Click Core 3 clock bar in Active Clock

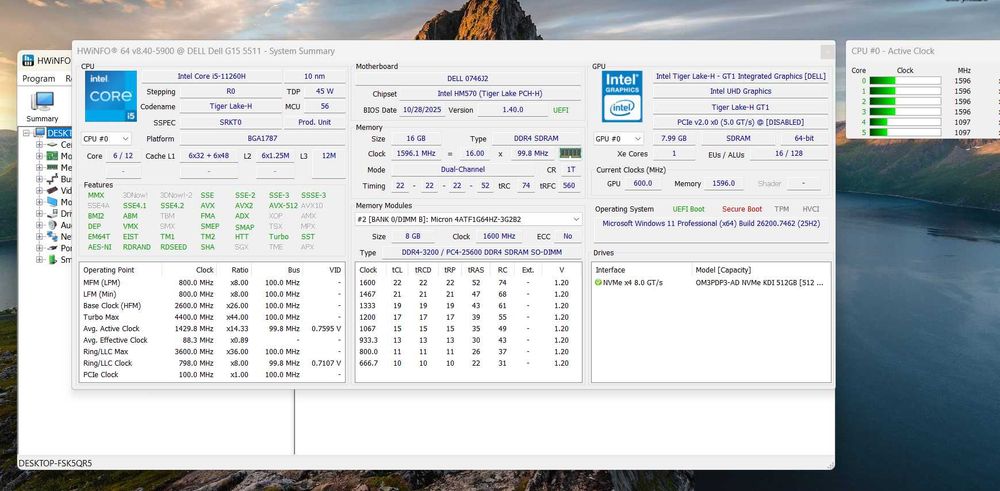(905, 112)
